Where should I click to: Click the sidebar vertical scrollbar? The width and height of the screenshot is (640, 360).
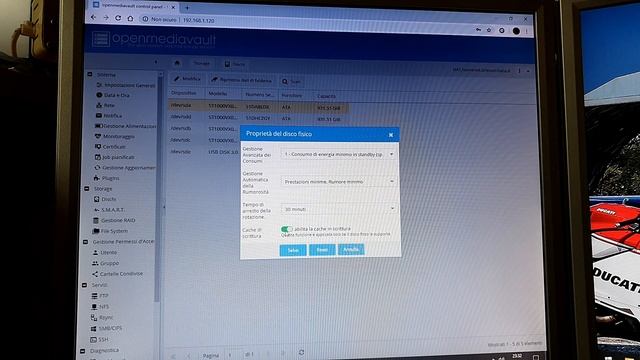click(x=157, y=188)
